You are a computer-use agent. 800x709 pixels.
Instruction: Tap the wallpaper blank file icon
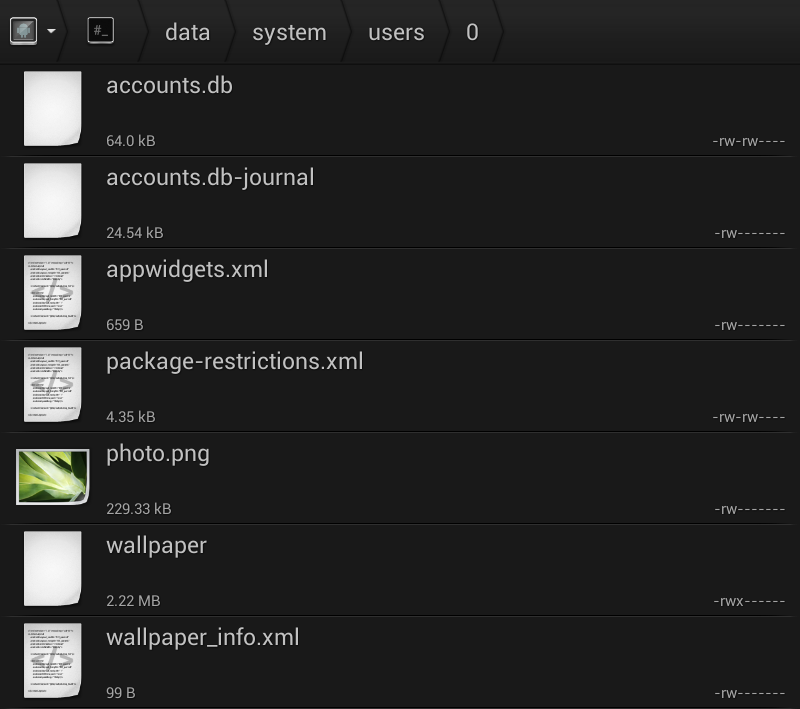pyautogui.click(x=52, y=569)
